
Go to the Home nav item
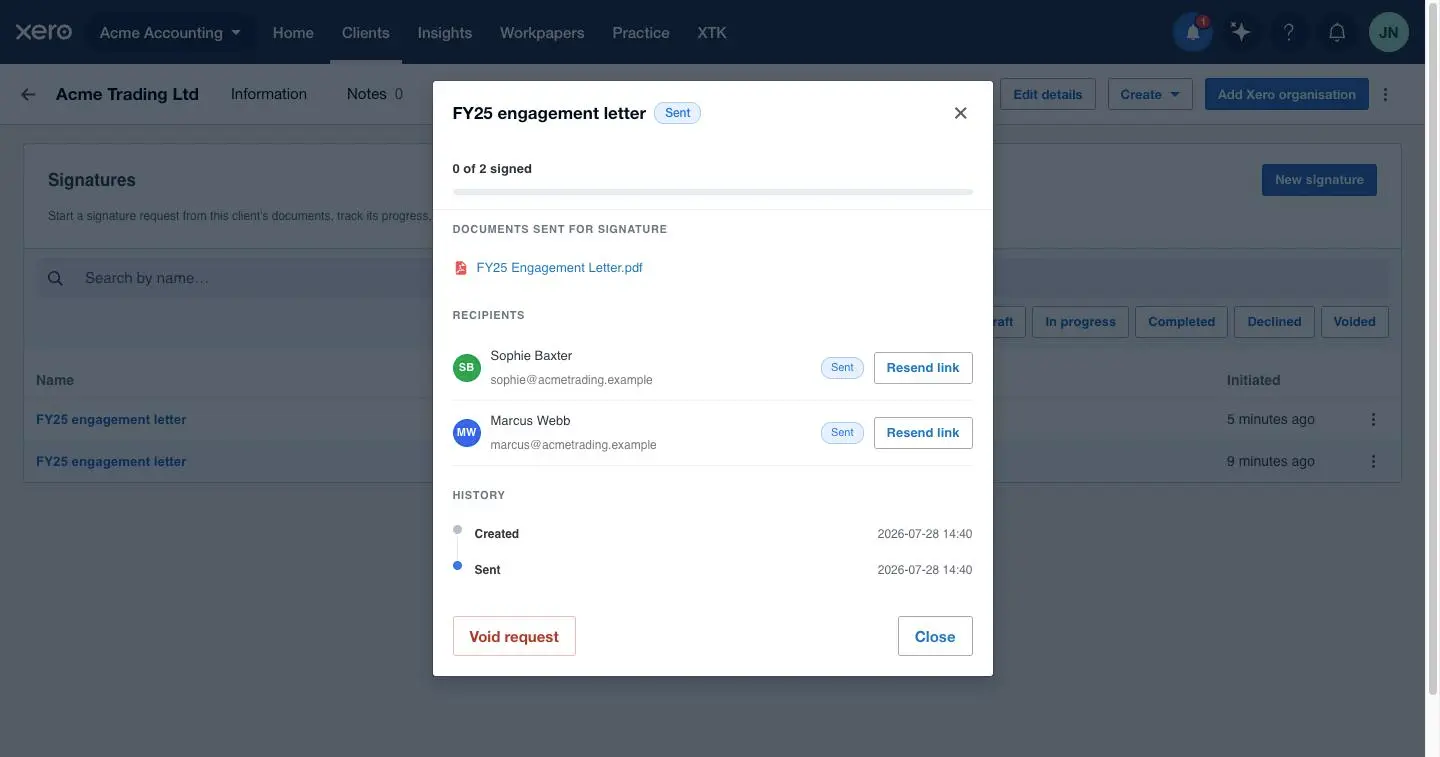tap(293, 32)
